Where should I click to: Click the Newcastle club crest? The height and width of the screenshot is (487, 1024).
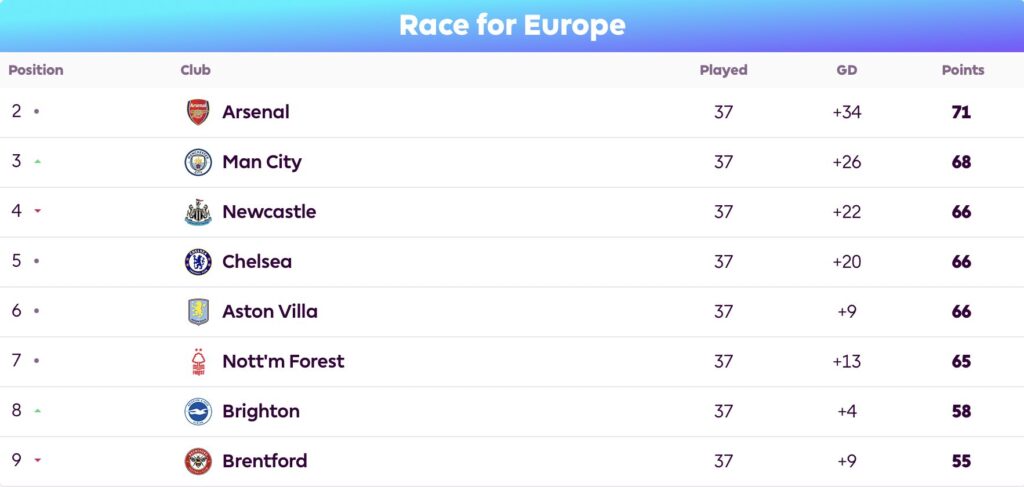click(x=198, y=212)
